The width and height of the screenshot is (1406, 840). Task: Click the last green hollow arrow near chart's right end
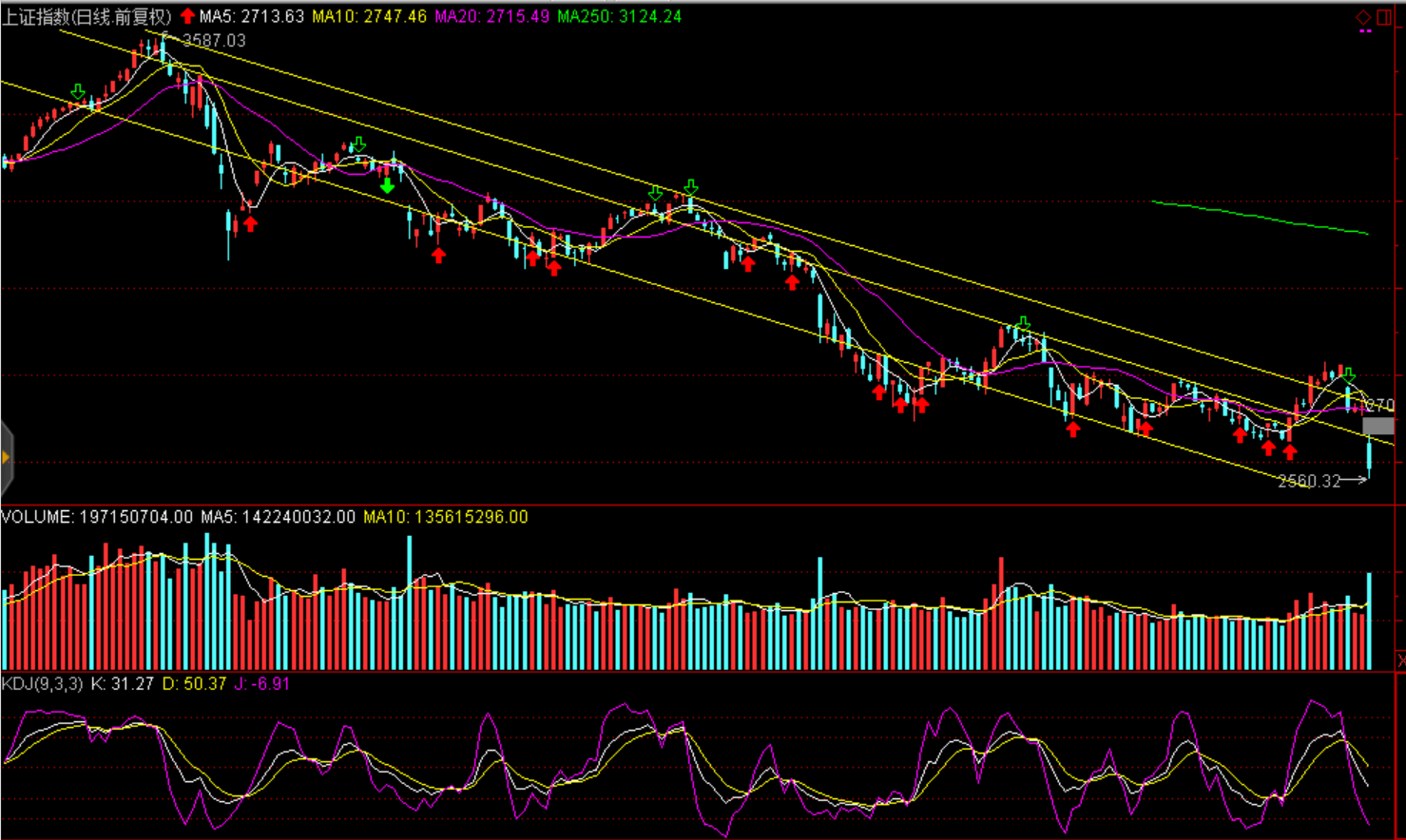(x=1348, y=376)
